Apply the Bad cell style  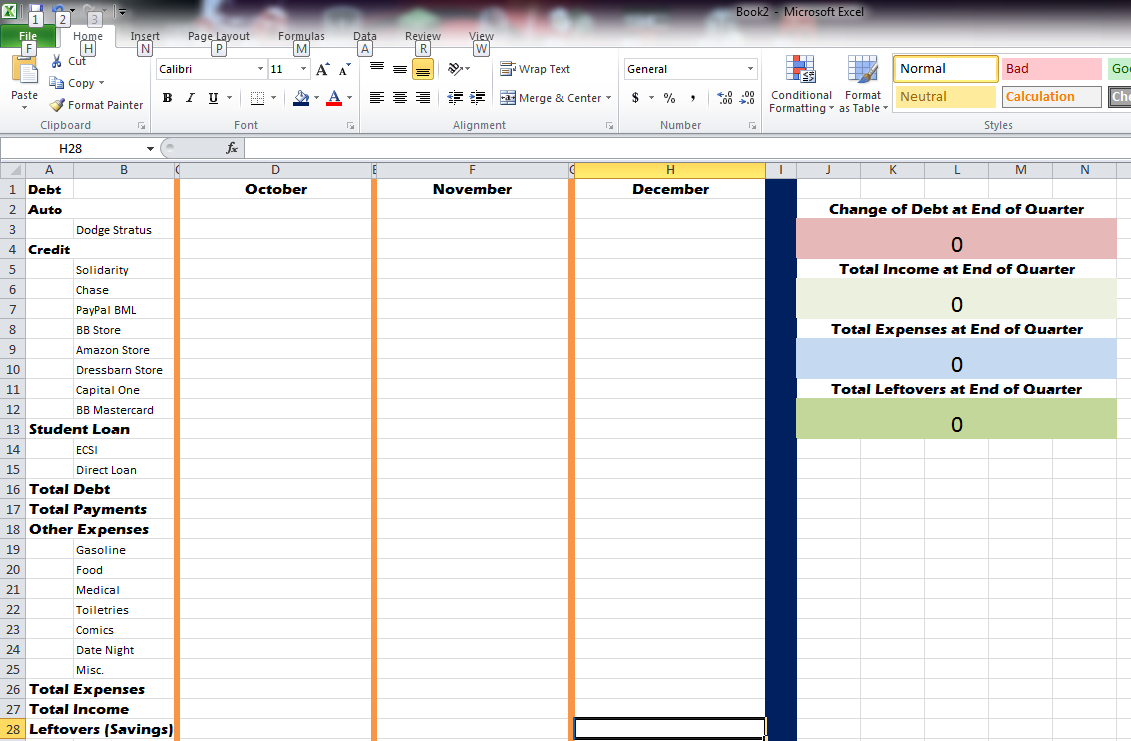click(x=1052, y=69)
